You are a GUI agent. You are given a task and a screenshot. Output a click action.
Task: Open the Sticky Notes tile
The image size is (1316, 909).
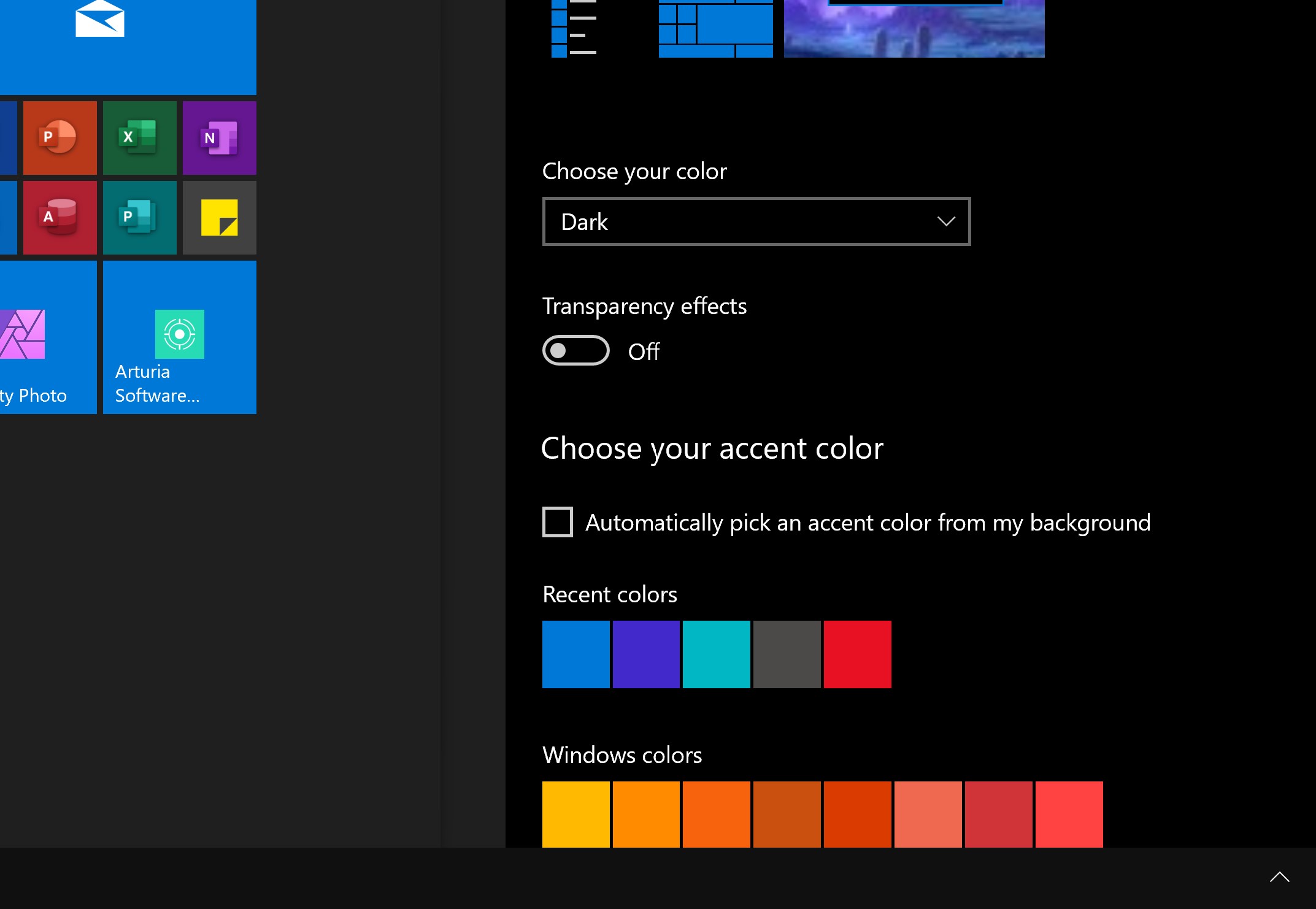point(220,218)
